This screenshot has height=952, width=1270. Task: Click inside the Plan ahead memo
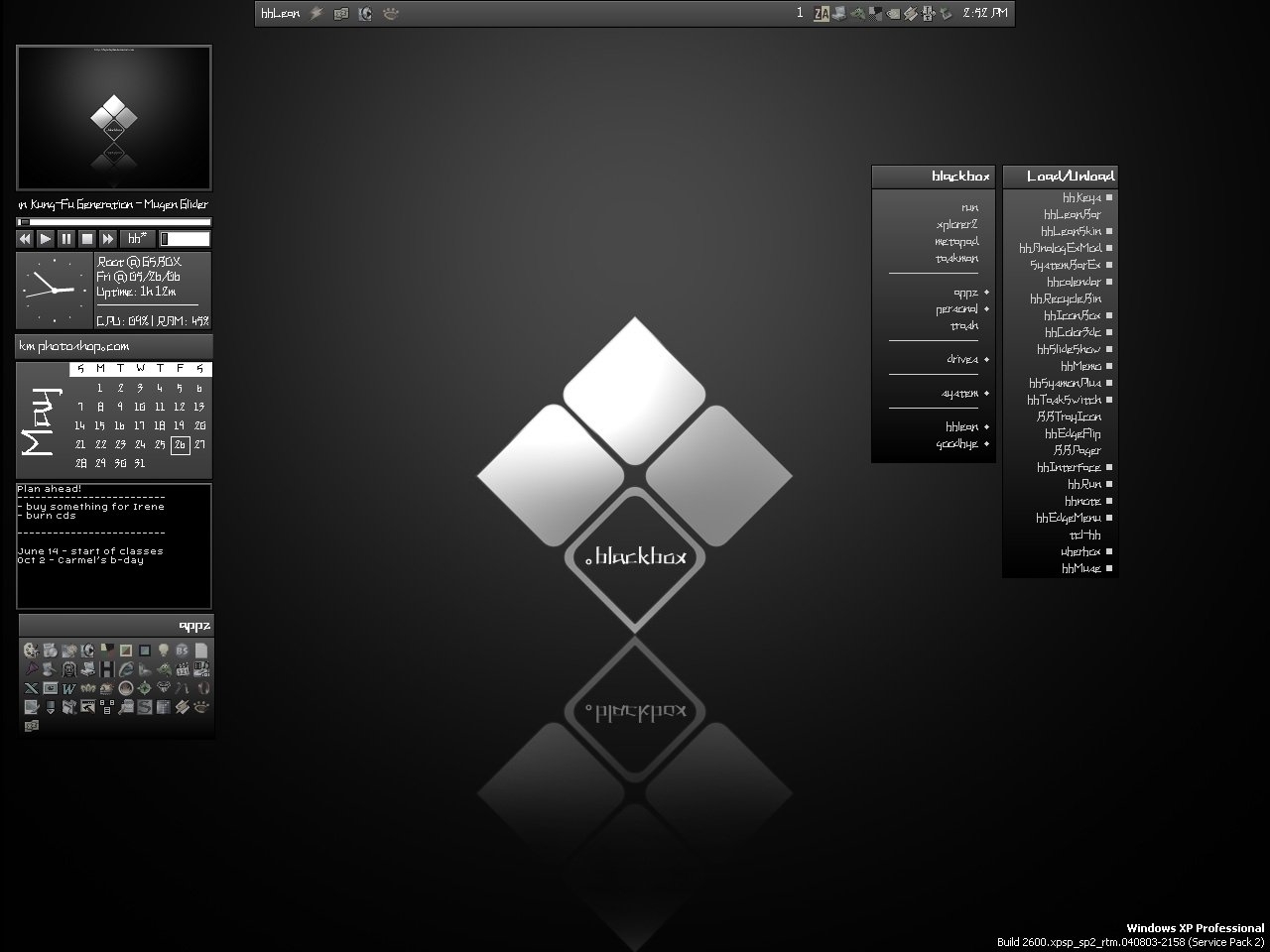click(x=114, y=545)
